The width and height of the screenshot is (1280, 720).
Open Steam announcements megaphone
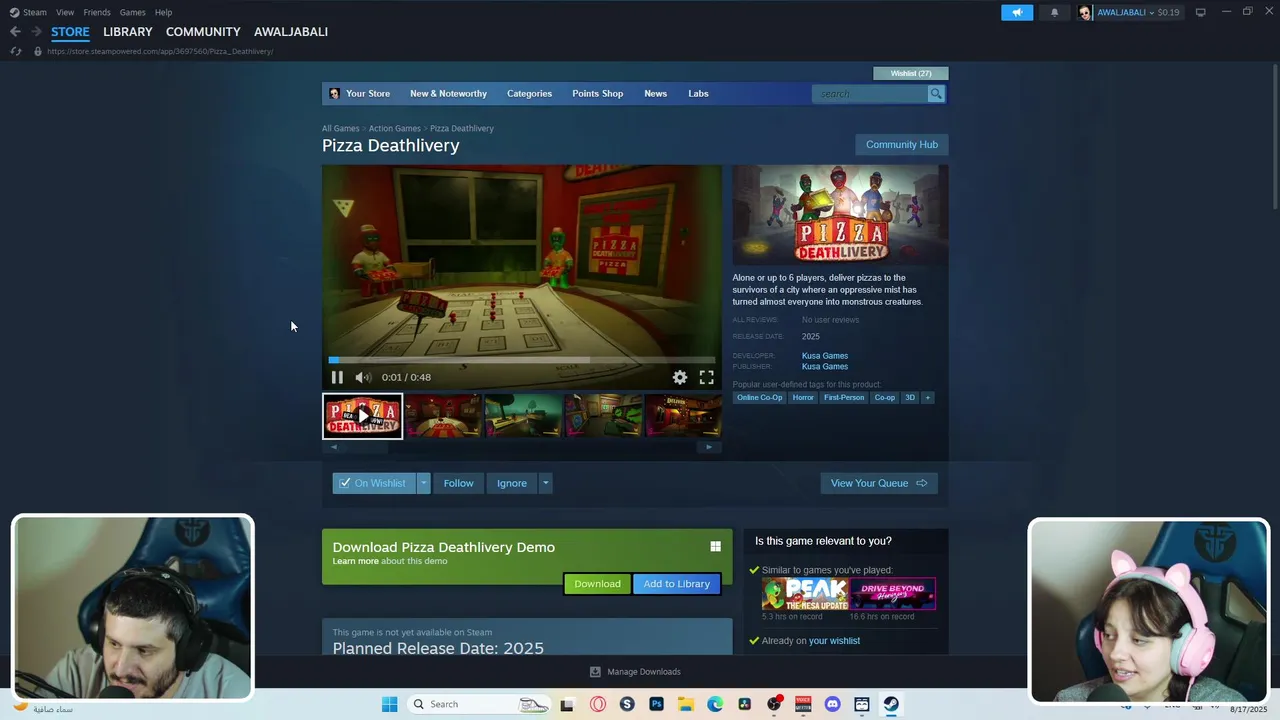point(1017,12)
